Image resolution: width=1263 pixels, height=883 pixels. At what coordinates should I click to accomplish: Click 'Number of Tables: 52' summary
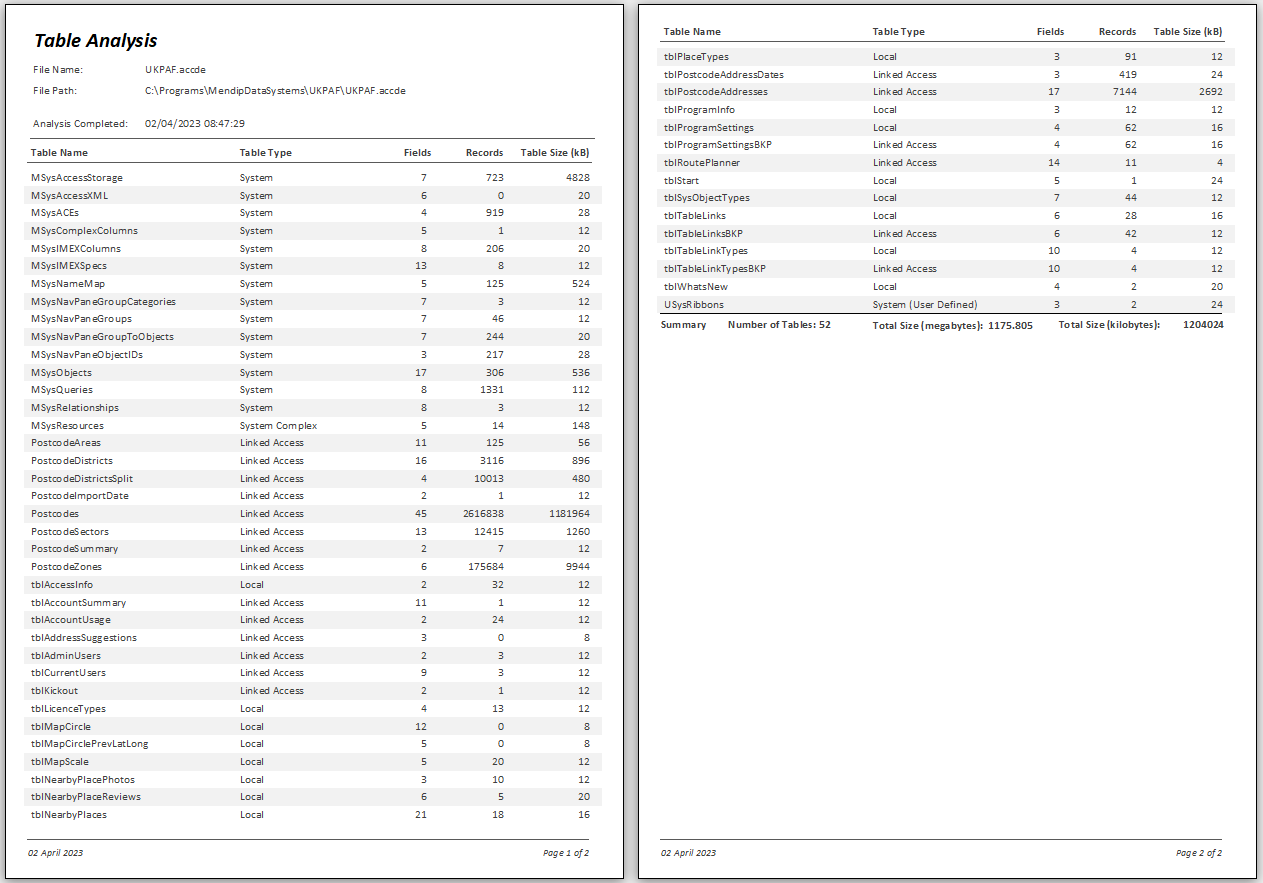[x=779, y=325]
